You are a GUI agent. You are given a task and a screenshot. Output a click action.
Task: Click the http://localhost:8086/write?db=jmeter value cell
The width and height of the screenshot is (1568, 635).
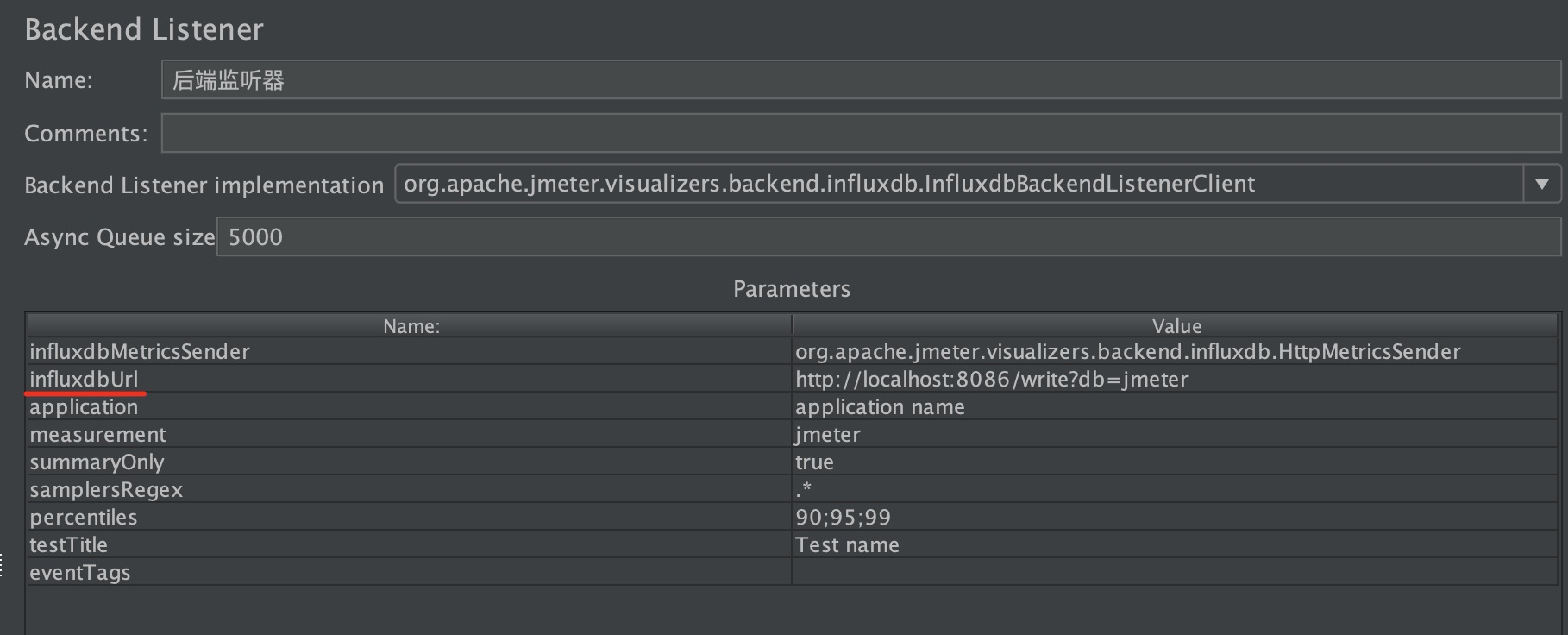[x=1176, y=379]
